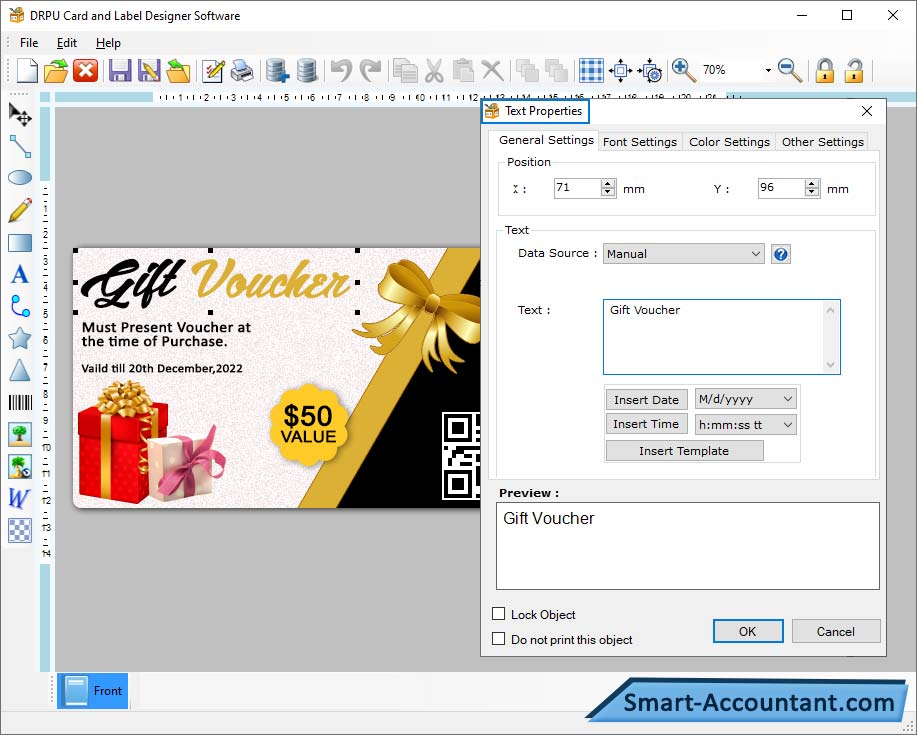The width and height of the screenshot is (917, 735).
Task: Open the edit properties notepad icon
Action: (213, 71)
